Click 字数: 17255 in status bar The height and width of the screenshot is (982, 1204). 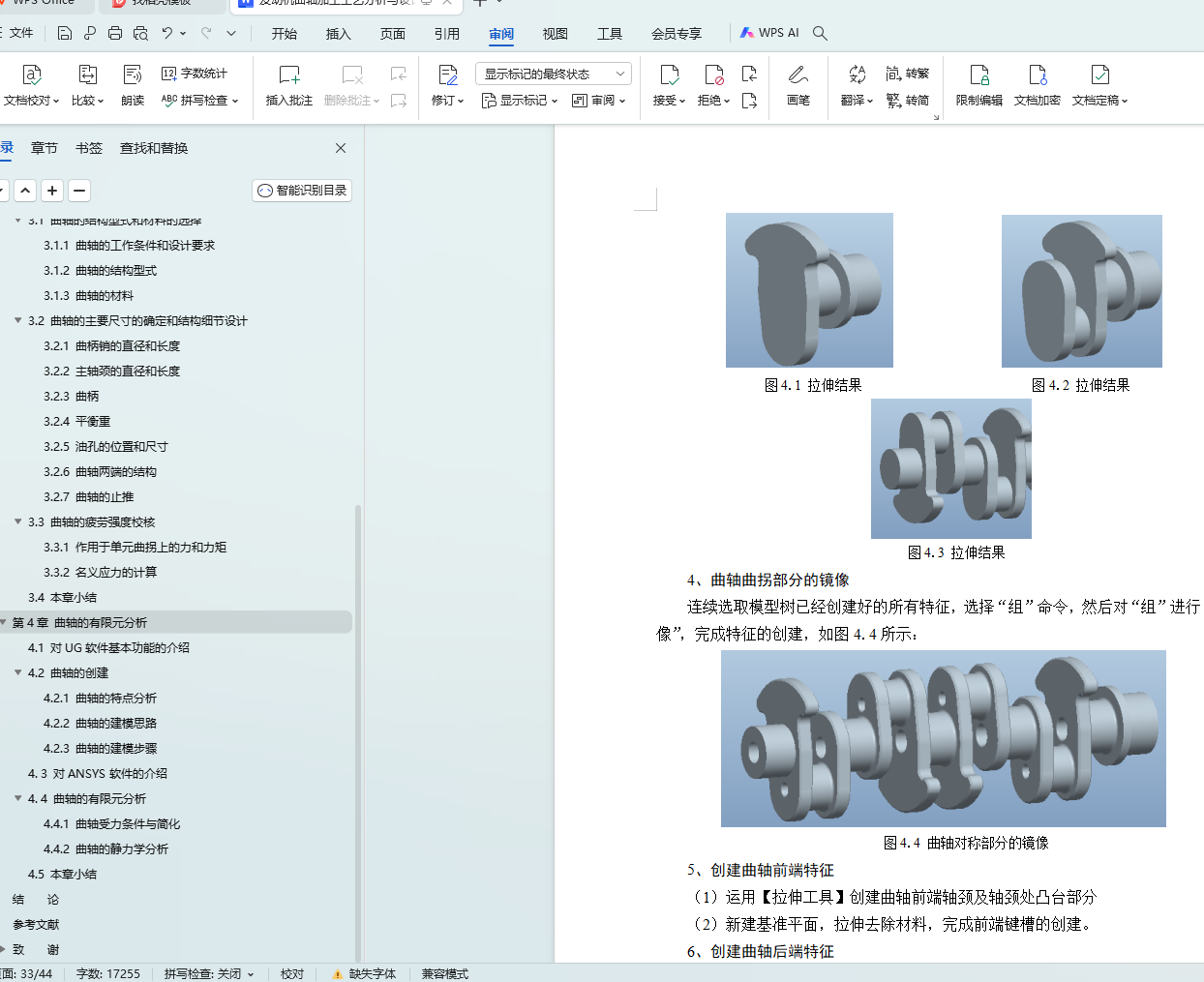coord(108,974)
